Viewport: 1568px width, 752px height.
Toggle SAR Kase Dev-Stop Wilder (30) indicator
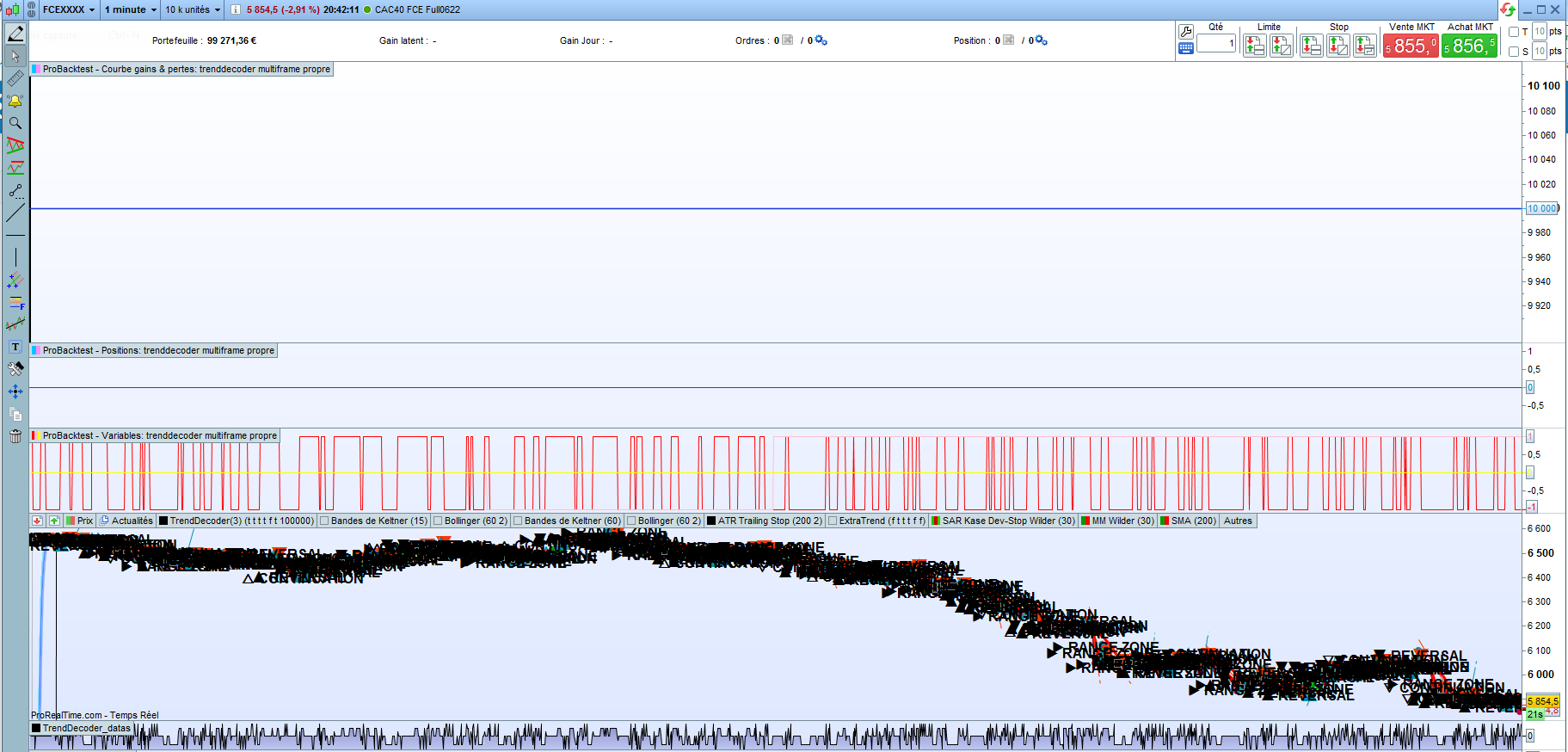(x=1004, y=521)
